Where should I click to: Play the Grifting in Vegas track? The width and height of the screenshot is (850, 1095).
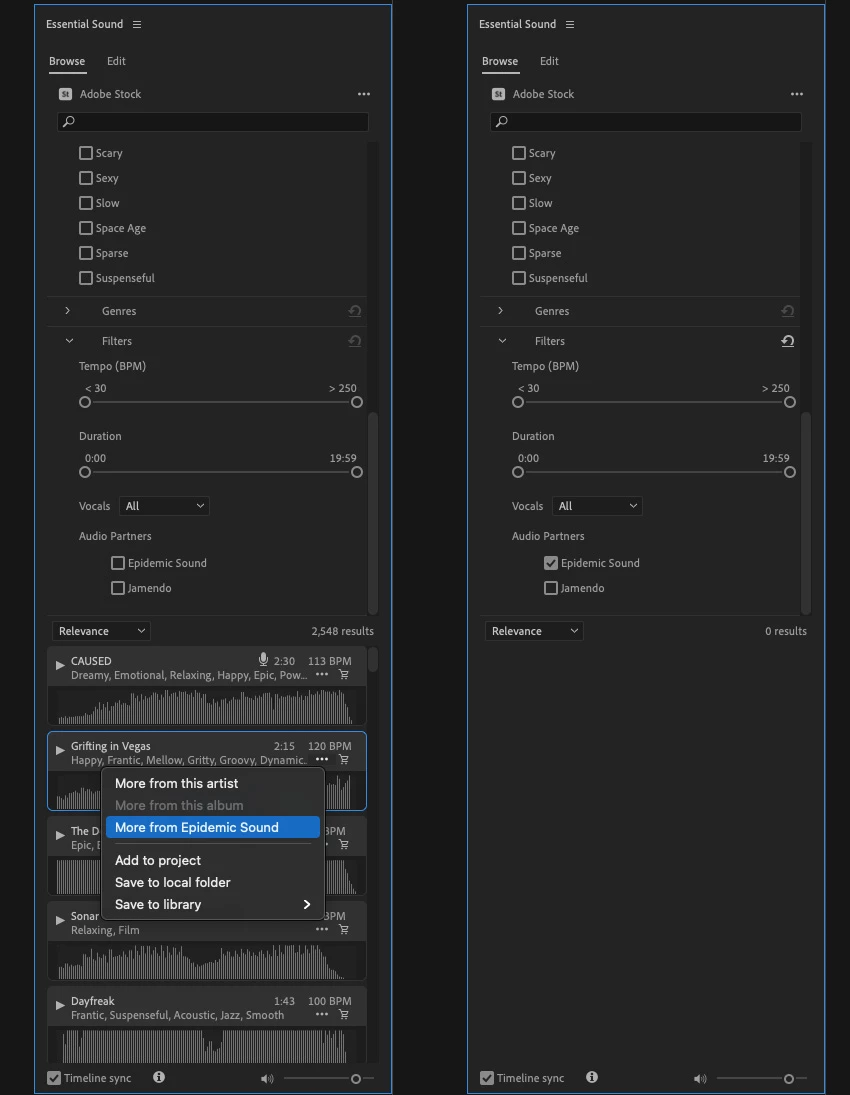coord(60,750)
